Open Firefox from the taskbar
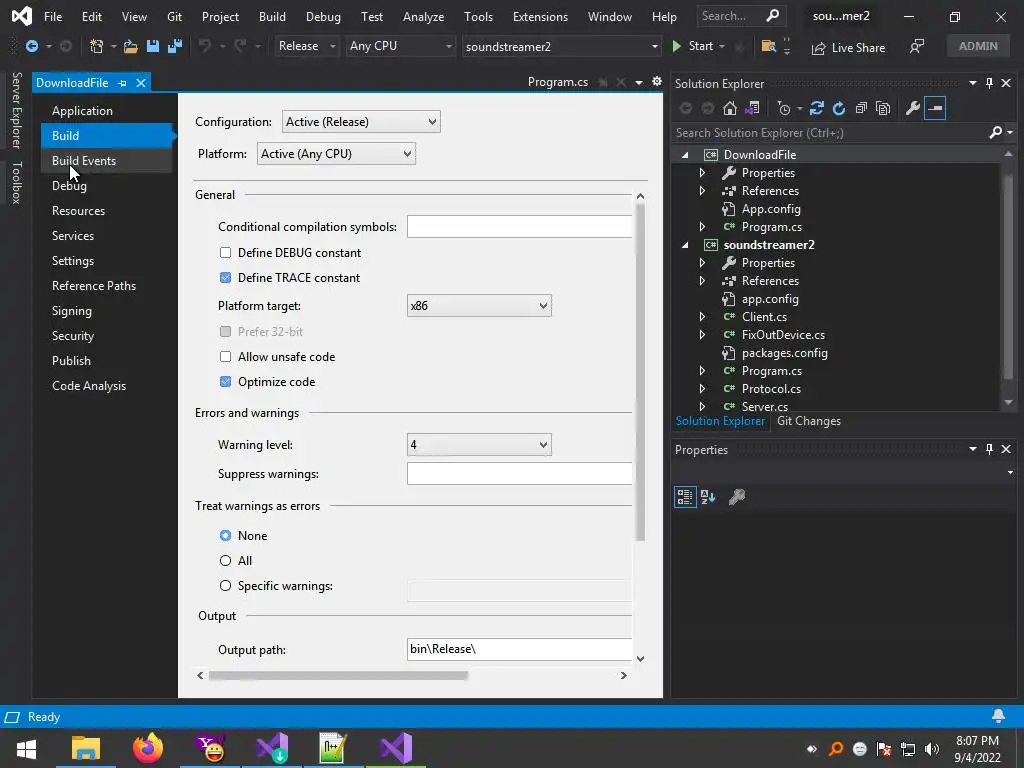This screenshot has height=768, width=1024. click(148, 748)
